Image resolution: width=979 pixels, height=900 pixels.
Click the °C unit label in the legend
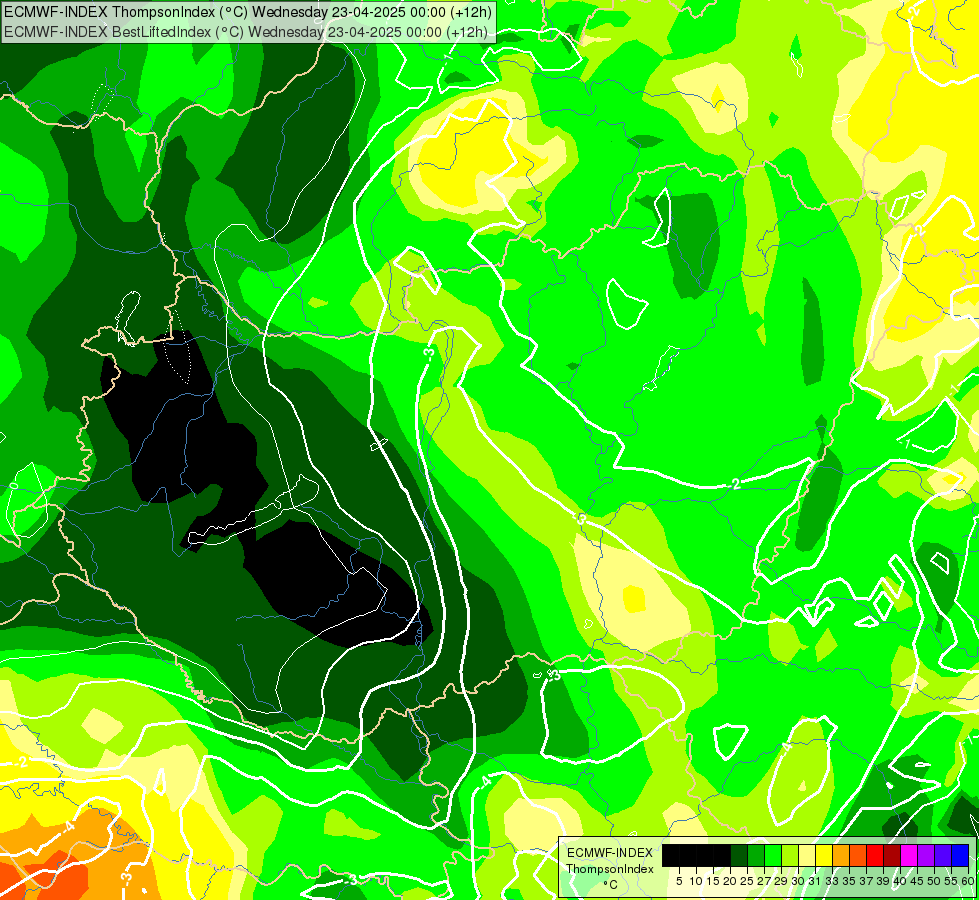(611, 885)
